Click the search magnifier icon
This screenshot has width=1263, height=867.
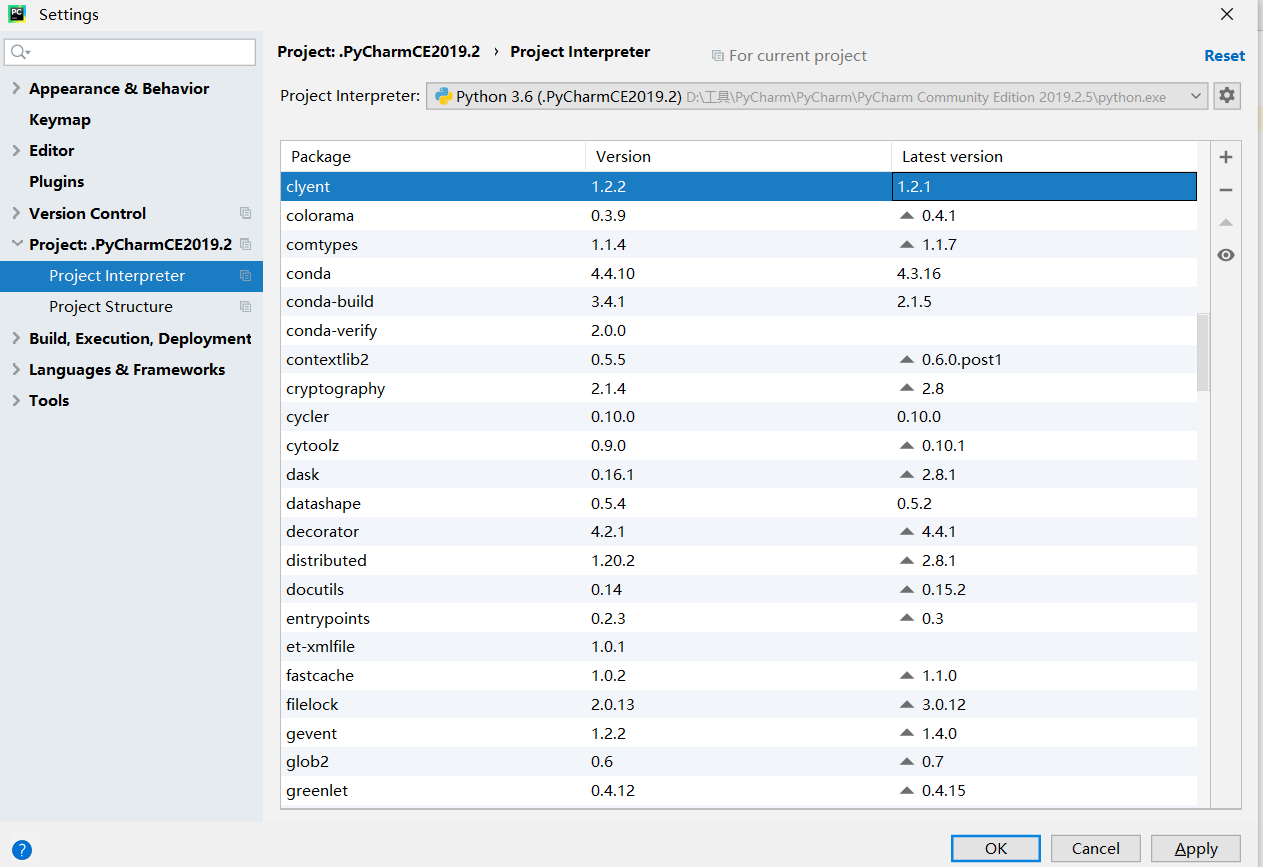(x=20, y=52)
